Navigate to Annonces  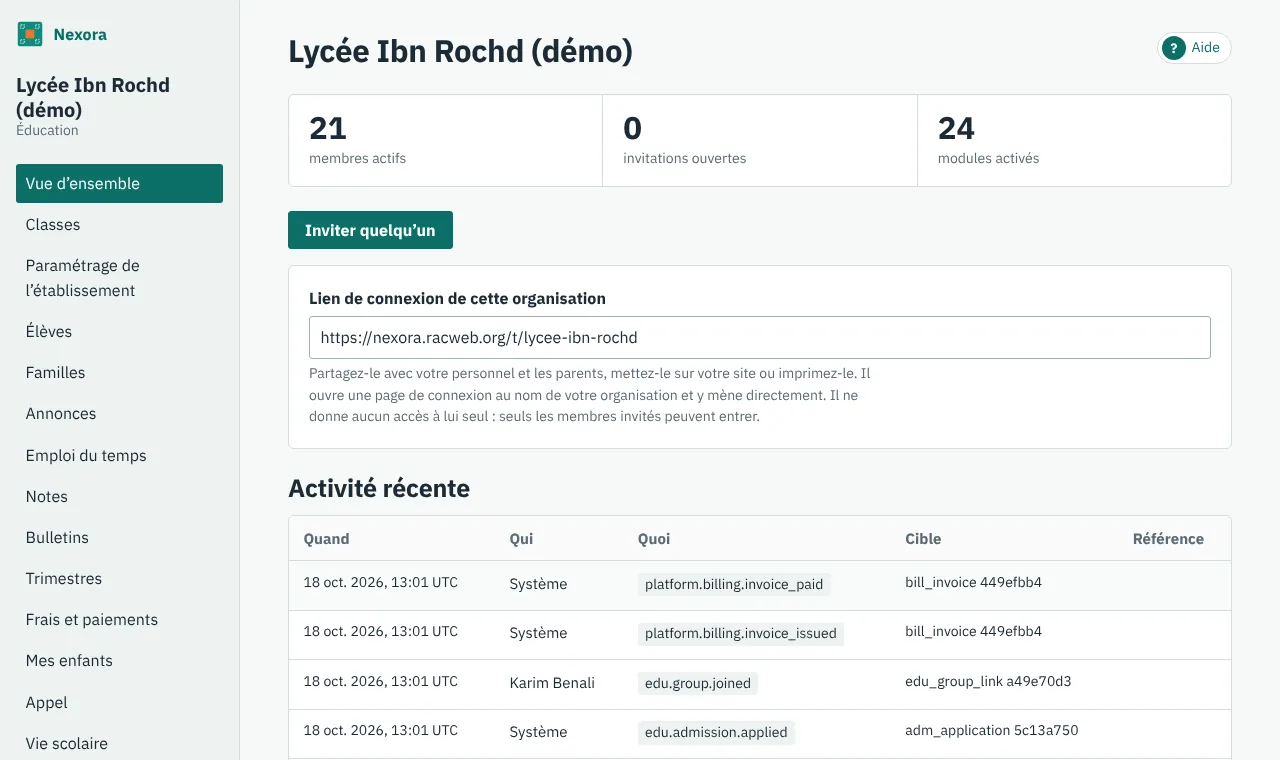[x=119, y=413]
